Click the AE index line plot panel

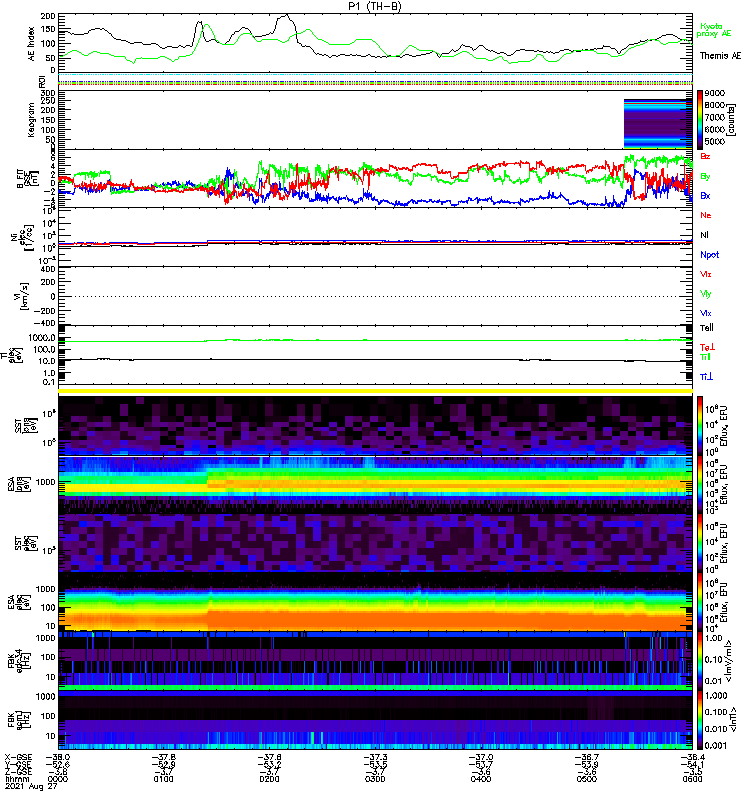point(376,43)
